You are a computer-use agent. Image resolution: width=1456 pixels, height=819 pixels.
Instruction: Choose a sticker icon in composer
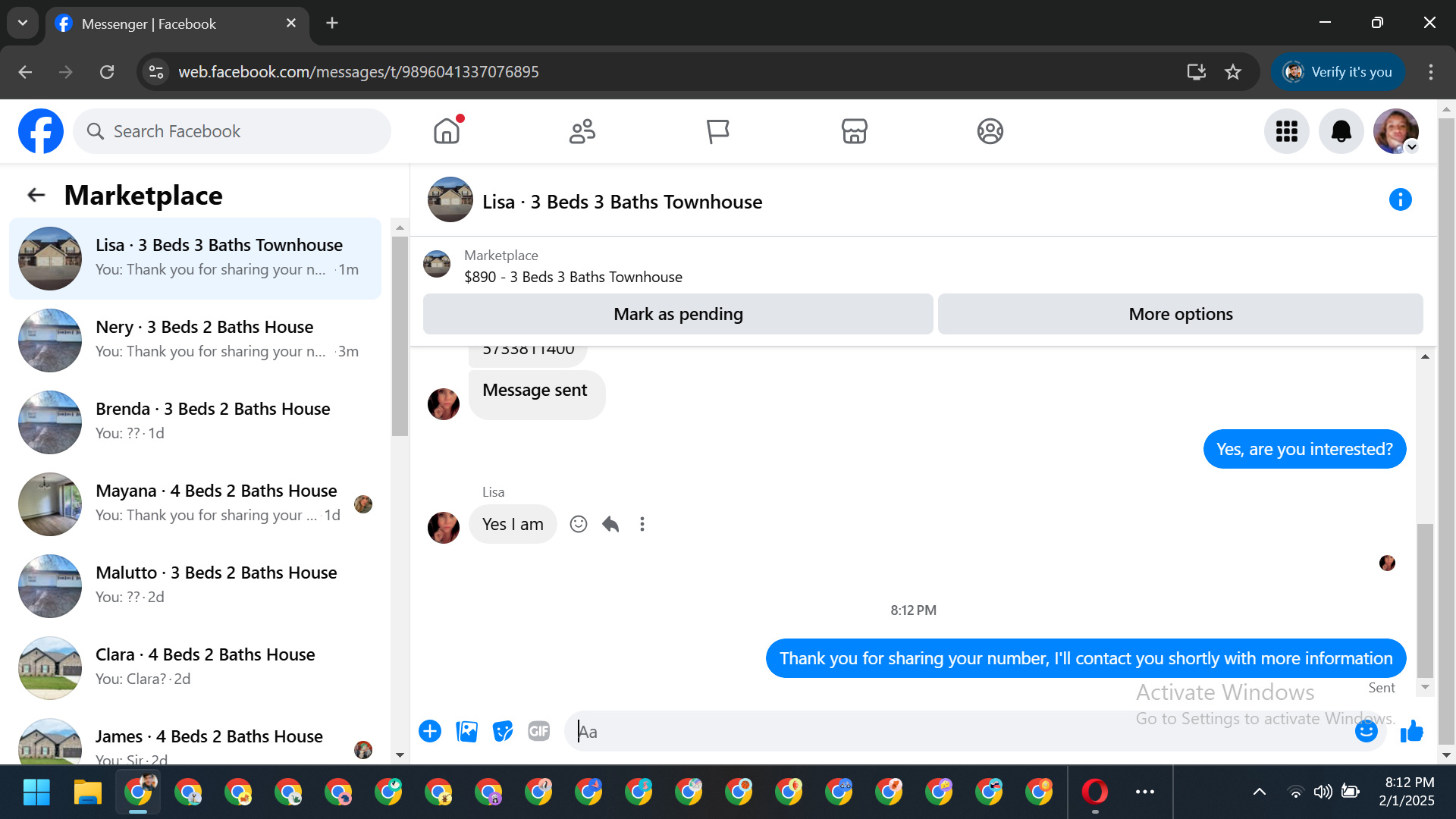pyautogui.click(x=503, y=731)
